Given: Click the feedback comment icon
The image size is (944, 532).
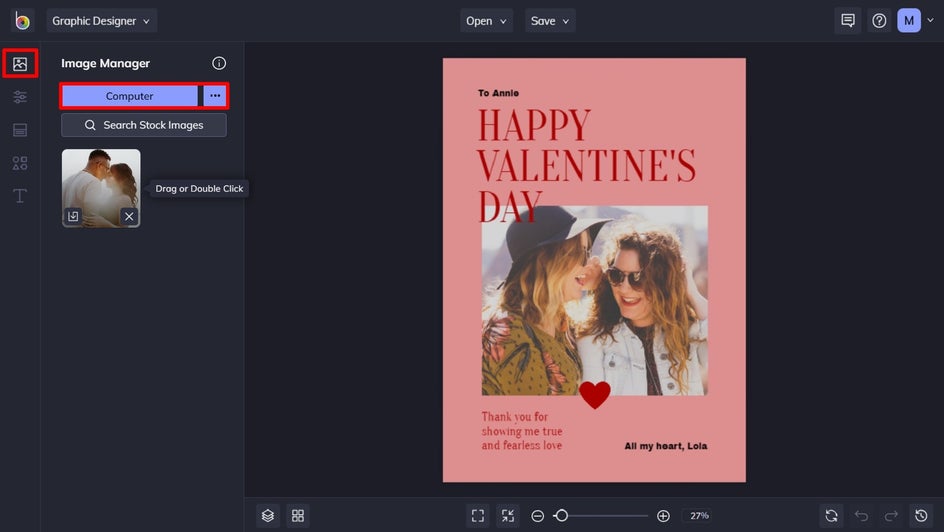Looking at the screenshot, I should [x=848, y=21].
